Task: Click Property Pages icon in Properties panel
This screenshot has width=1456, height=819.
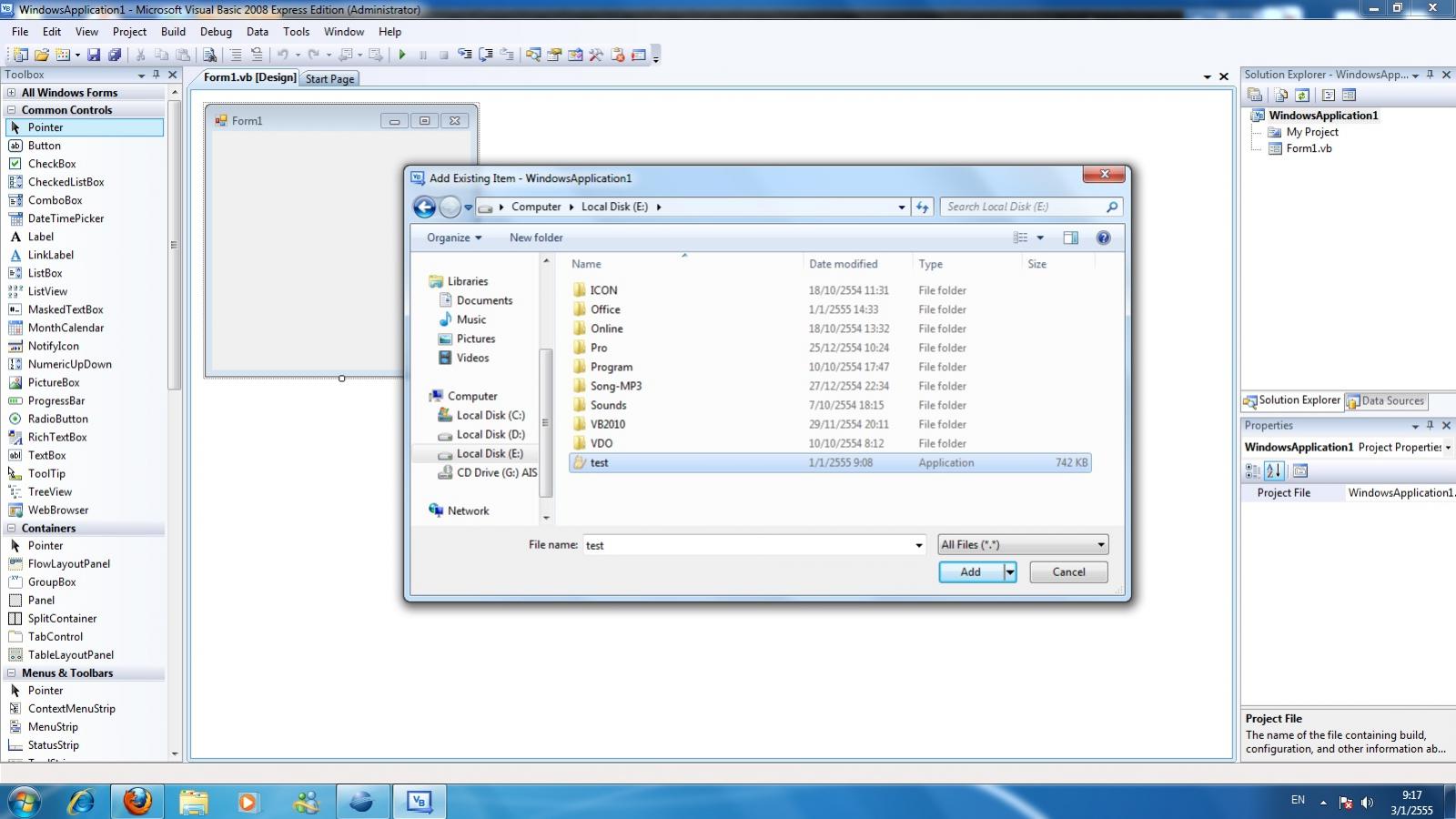Action: (x=1300, y=470)
